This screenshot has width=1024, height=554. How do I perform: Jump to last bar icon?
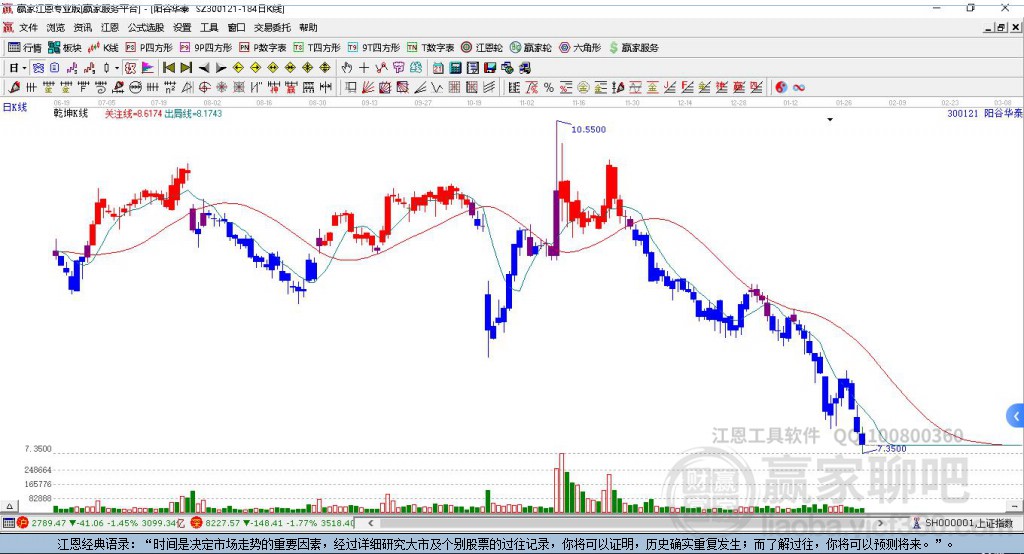pyautogui.click(x=186, y=68)
